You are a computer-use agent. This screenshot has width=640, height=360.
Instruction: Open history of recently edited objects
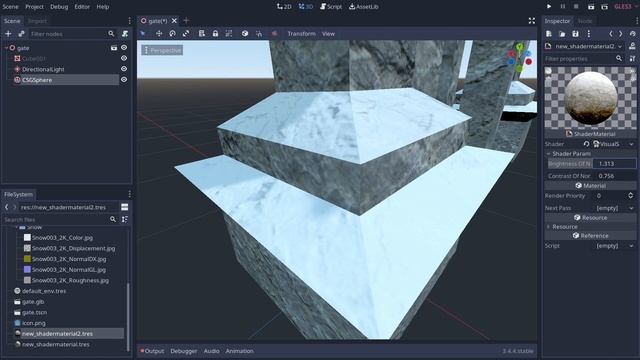click(633, 34)
